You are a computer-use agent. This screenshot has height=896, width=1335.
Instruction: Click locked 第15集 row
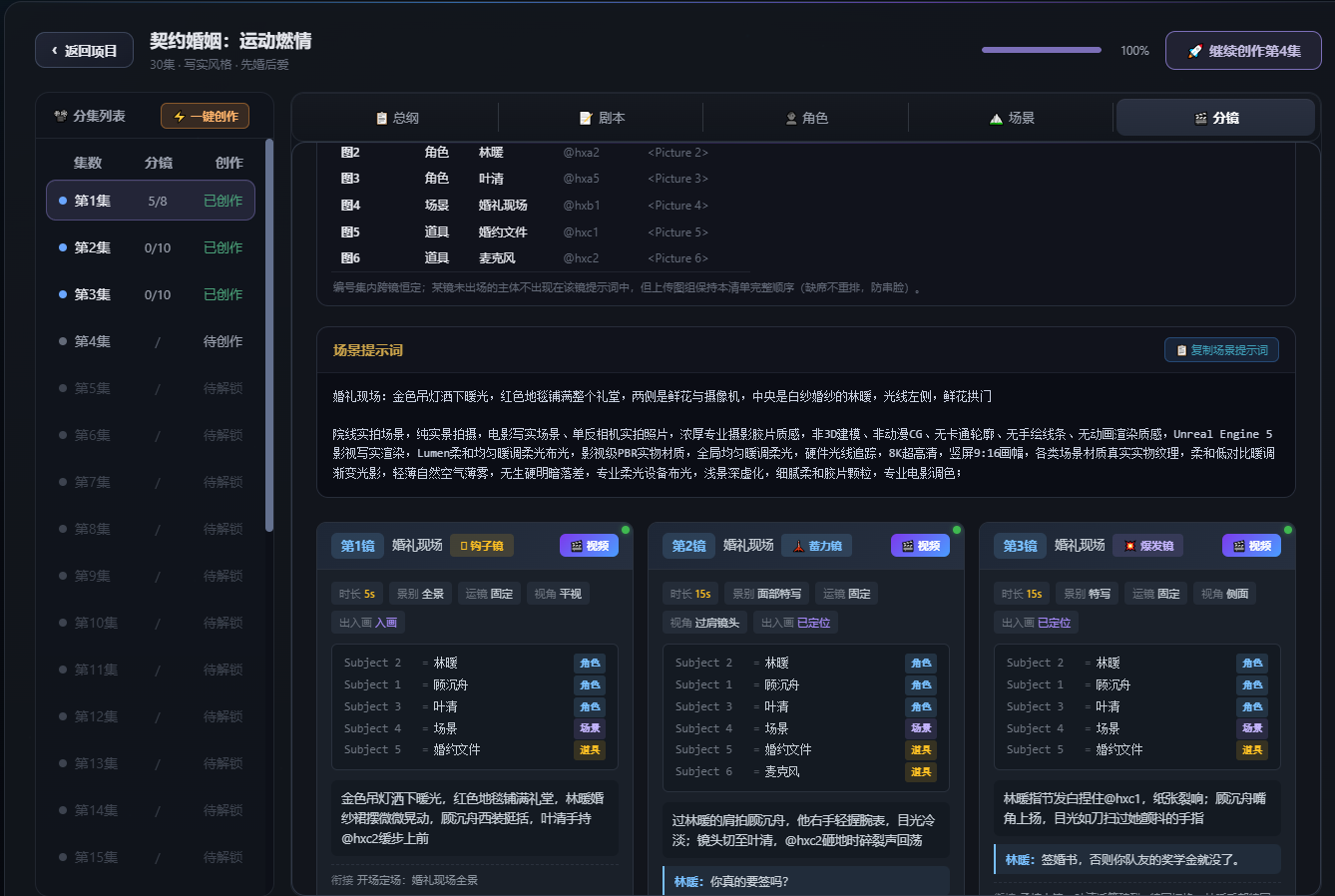pos(151,857)
